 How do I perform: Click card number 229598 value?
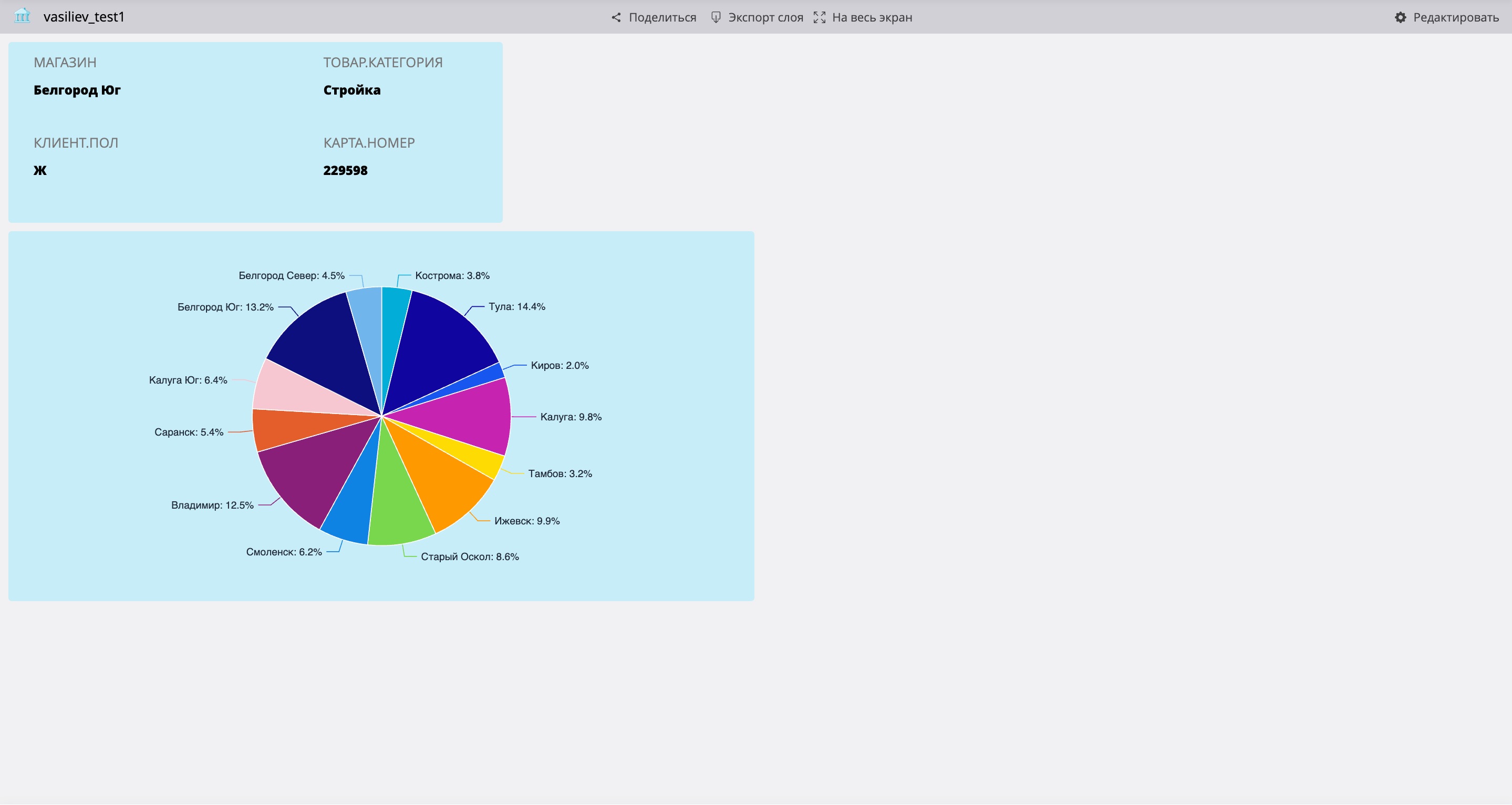tap(345, 170)
